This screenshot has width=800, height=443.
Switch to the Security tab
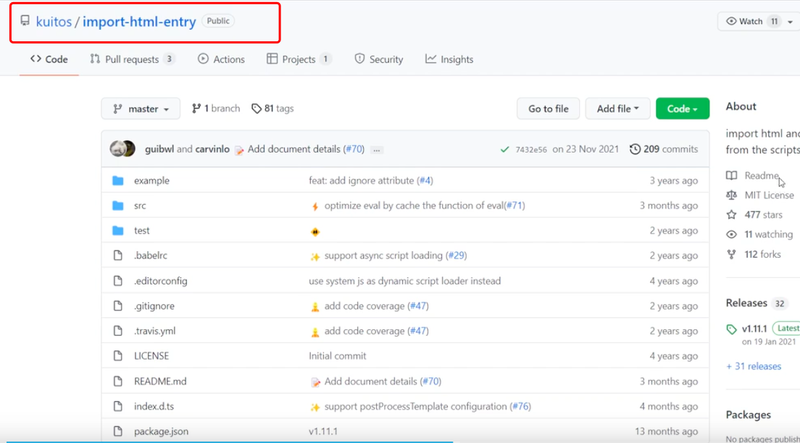(379, 59)
